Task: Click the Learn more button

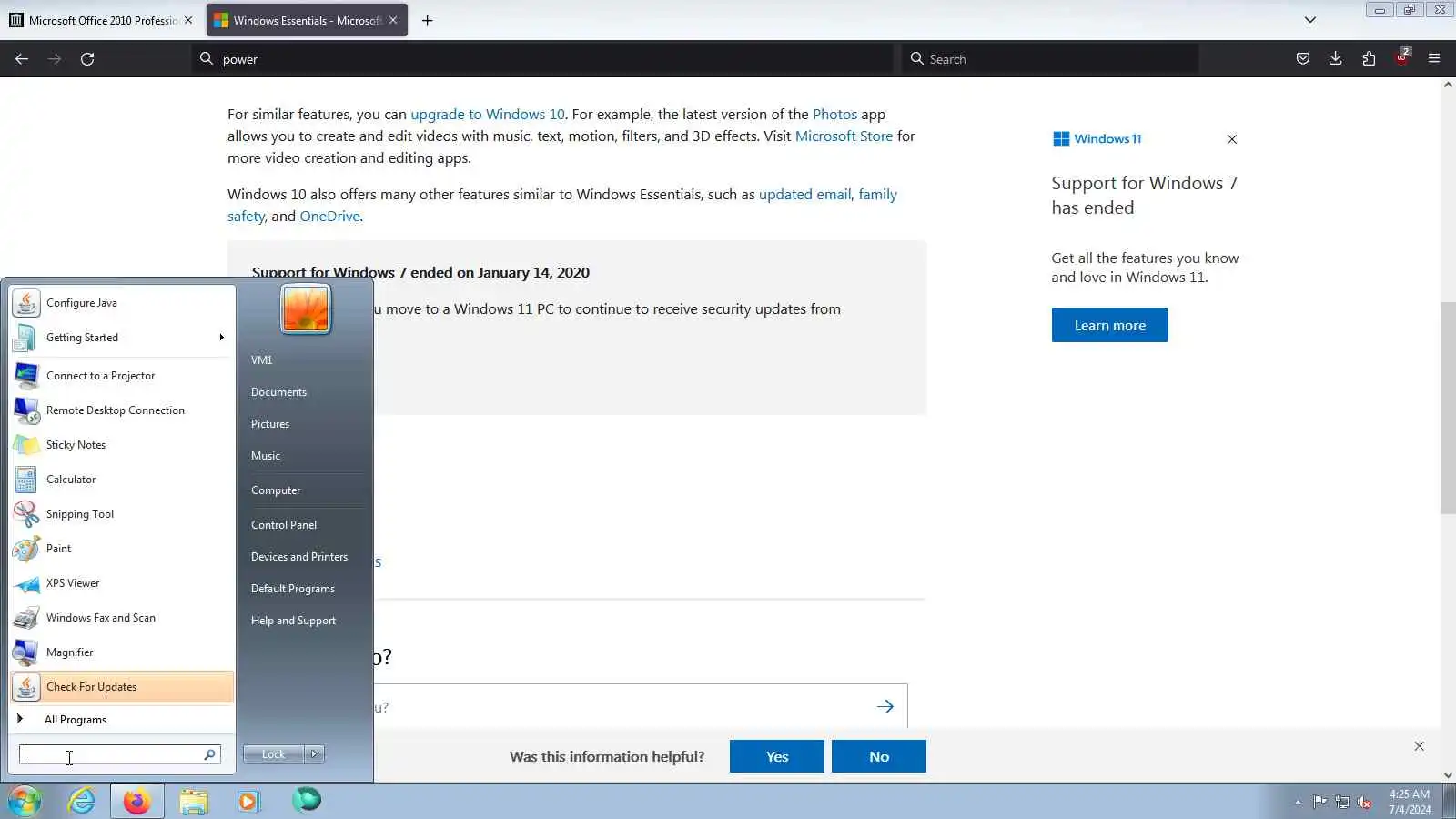Action: pos(1110,325)
